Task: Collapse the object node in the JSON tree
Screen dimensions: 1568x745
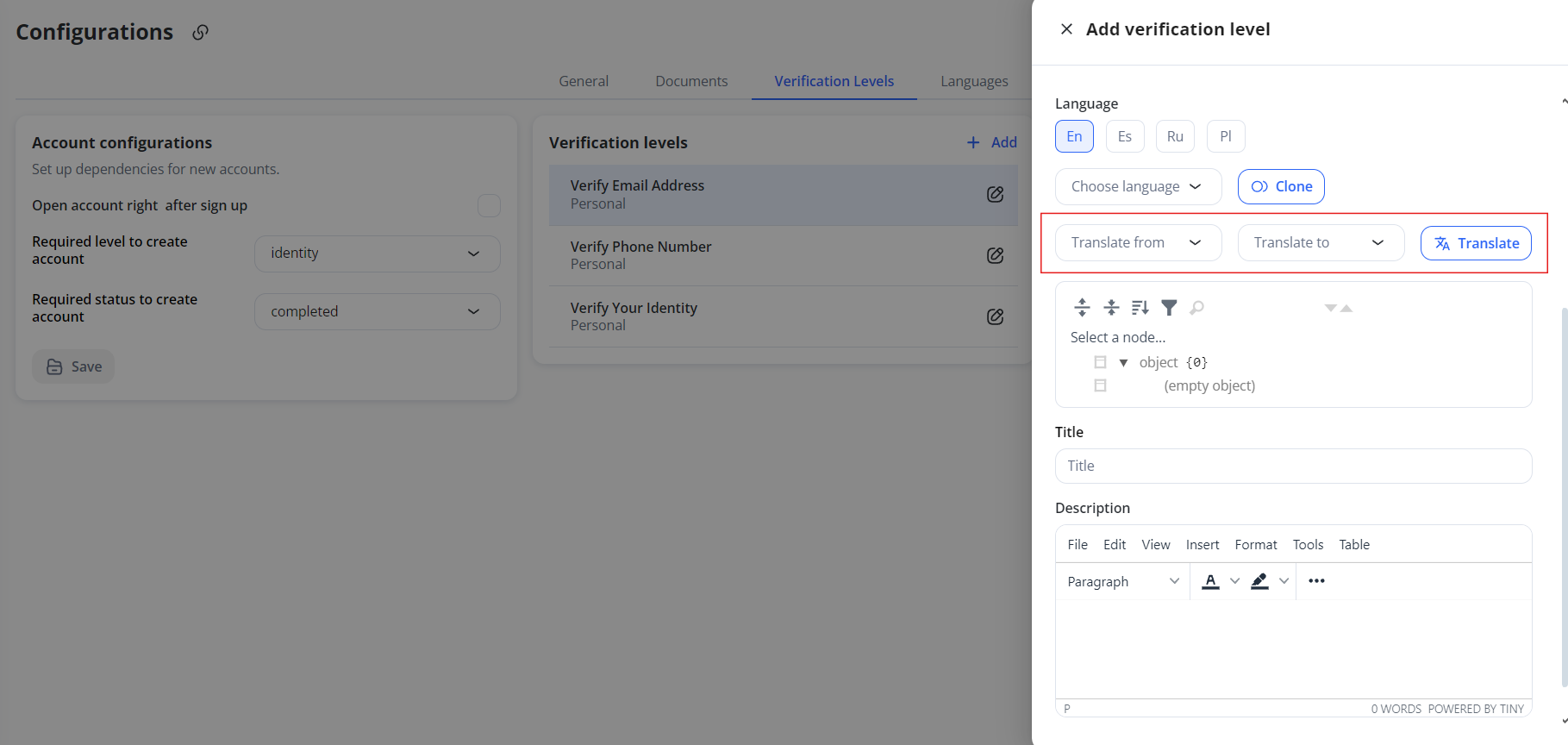Action: [x=1123, y=363]
